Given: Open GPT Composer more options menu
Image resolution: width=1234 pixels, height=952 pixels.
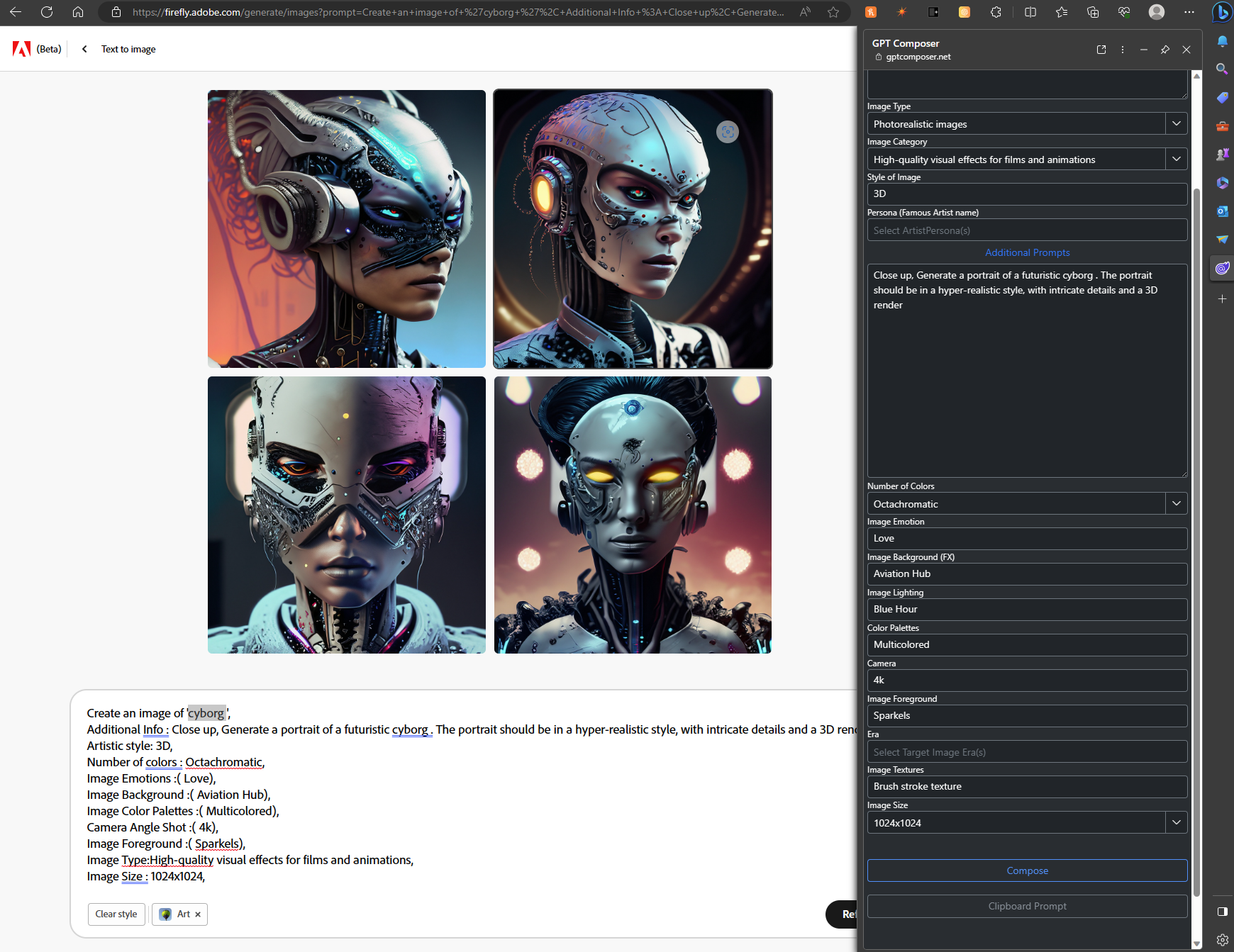Looking at the screenshot, I should point(1122,50).
